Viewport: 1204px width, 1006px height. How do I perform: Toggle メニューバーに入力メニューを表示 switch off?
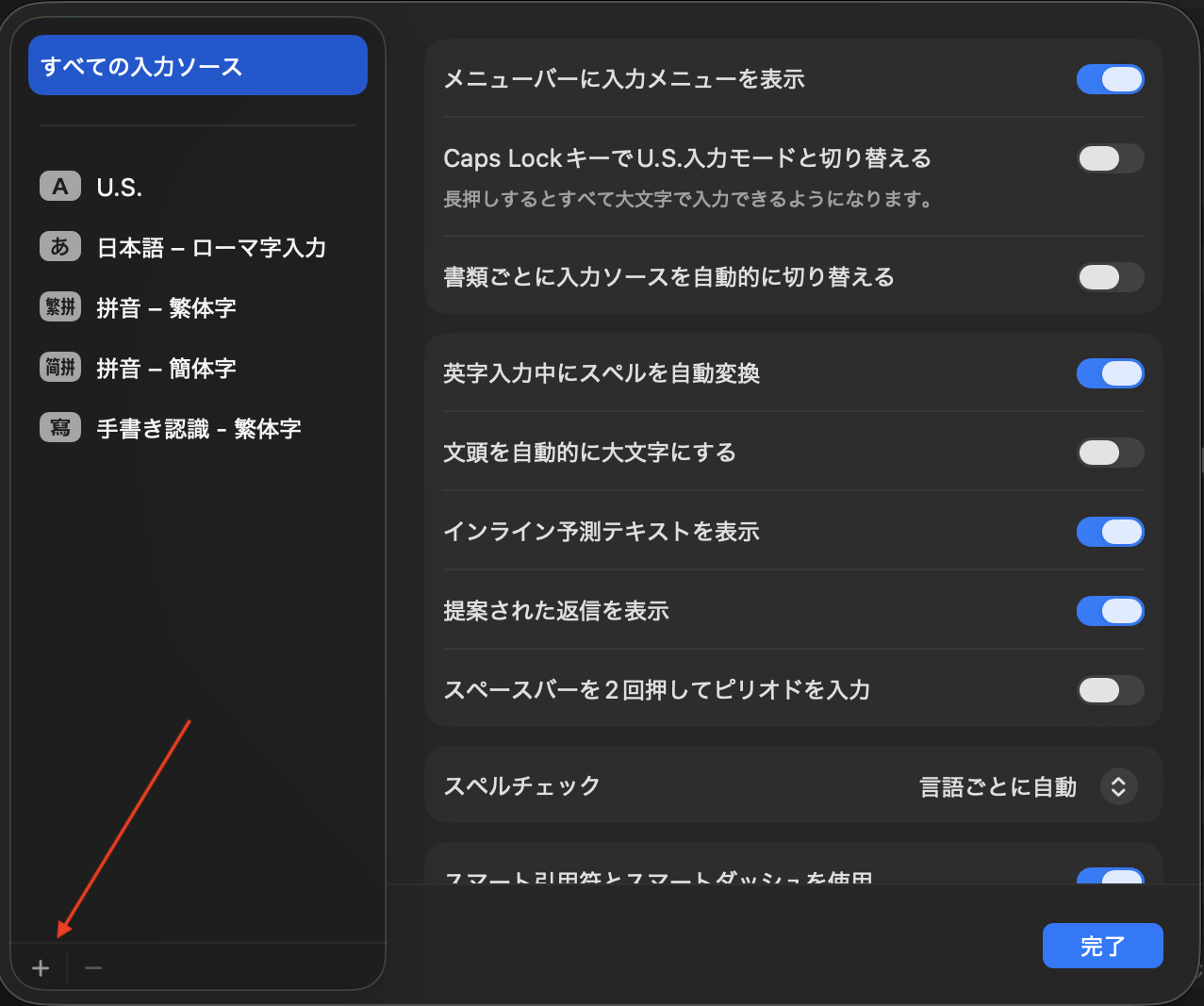1110,79
